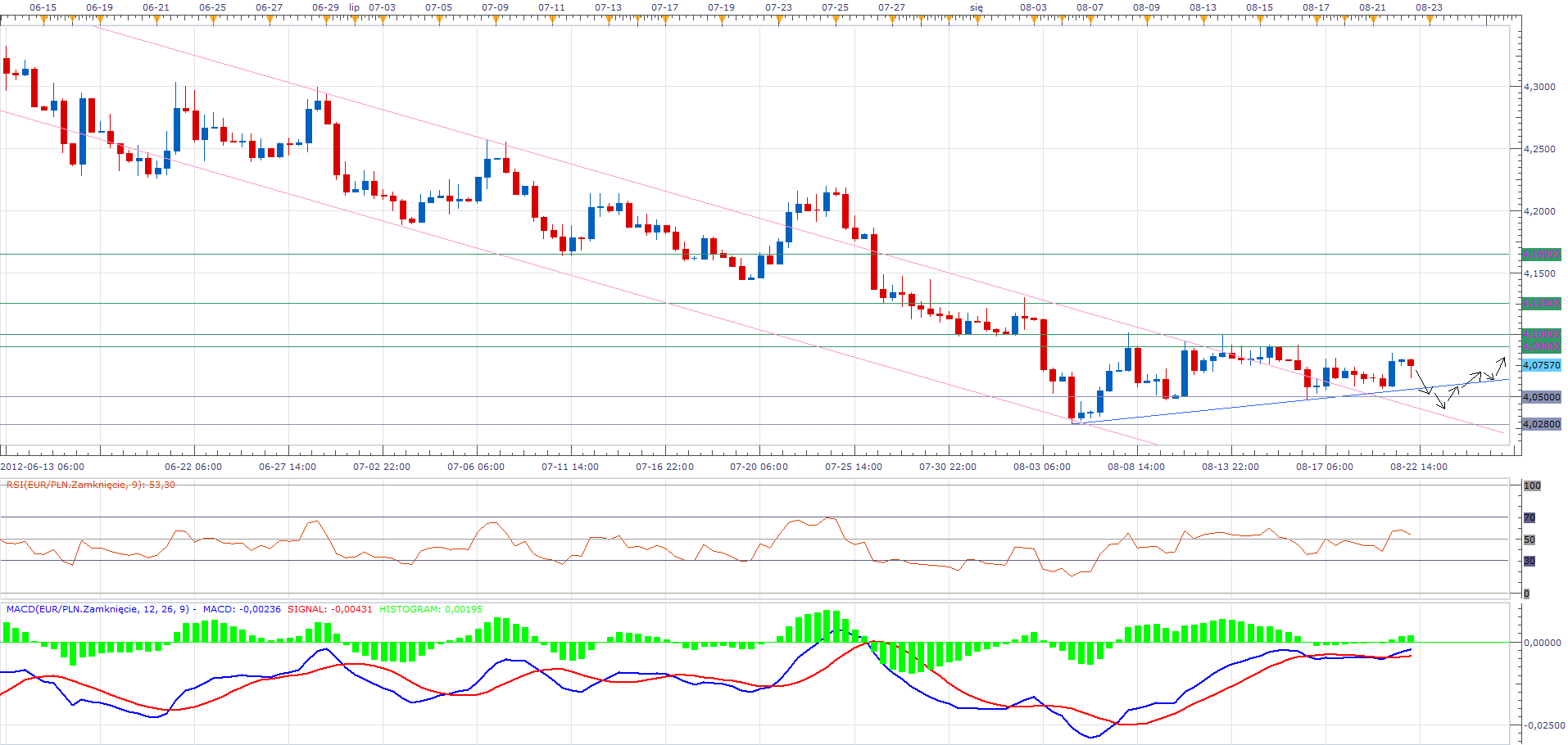The width and height of the screenshot is (1568, 745).
Task: Click the 07-20 06:00 time axis label
Action: coord(759,467)
